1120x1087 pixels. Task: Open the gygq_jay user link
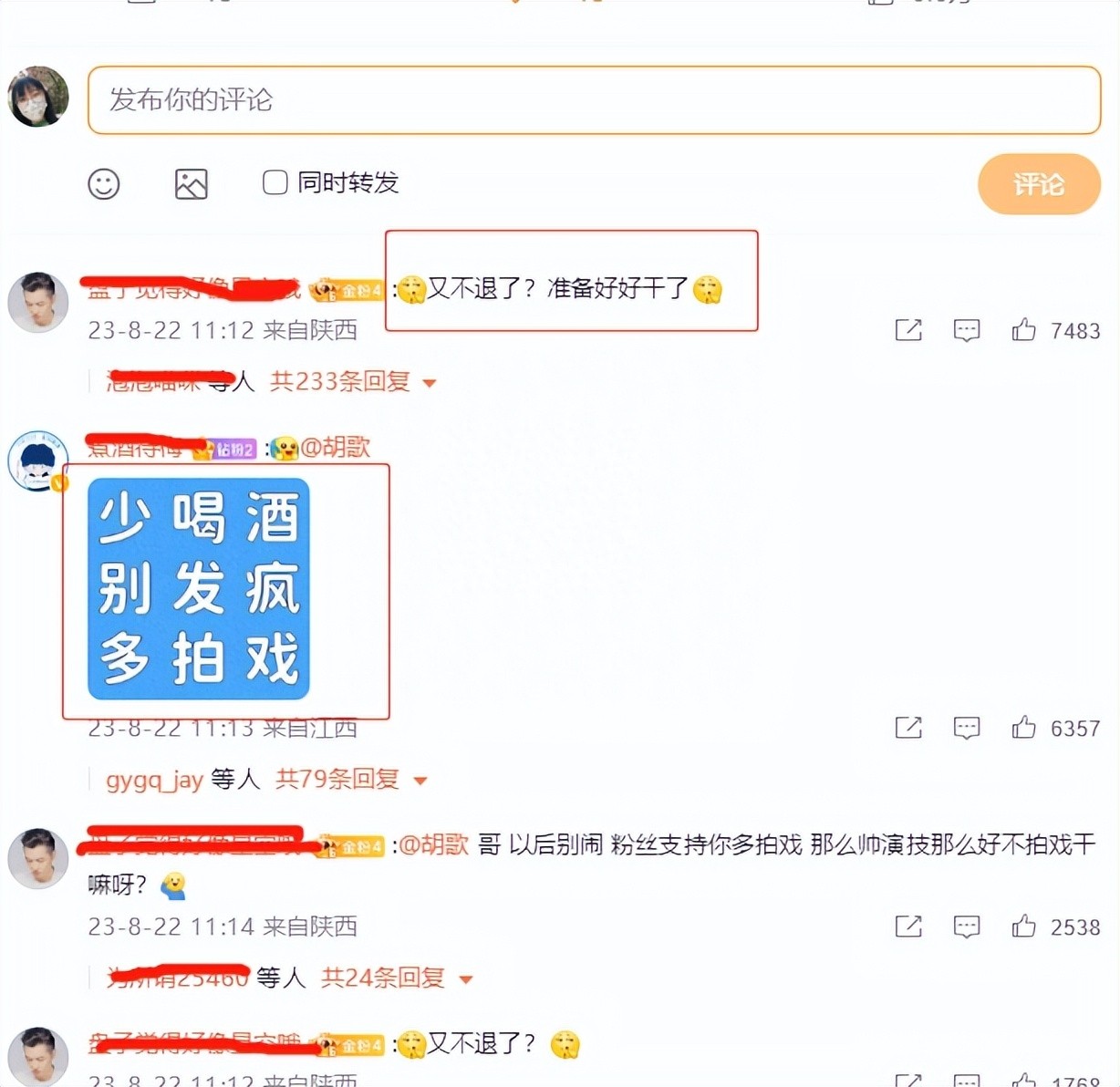coord(154,780)
